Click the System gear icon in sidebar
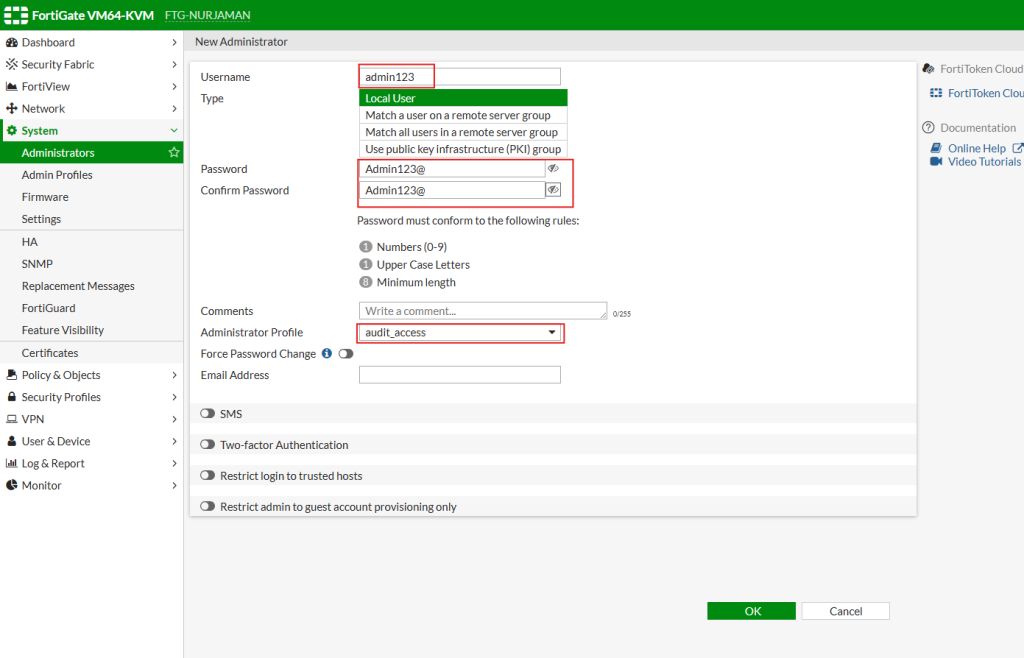 click(12, 131)
